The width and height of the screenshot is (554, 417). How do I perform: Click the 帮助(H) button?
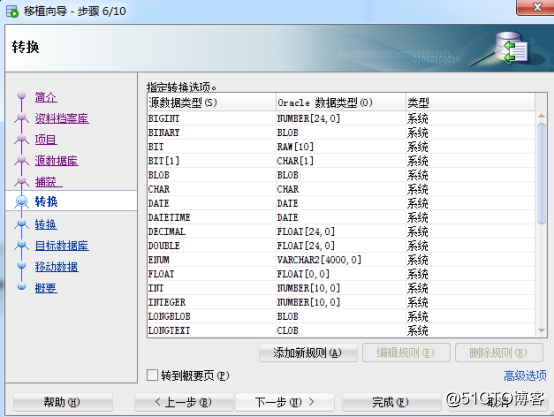[x=63, y=402]
